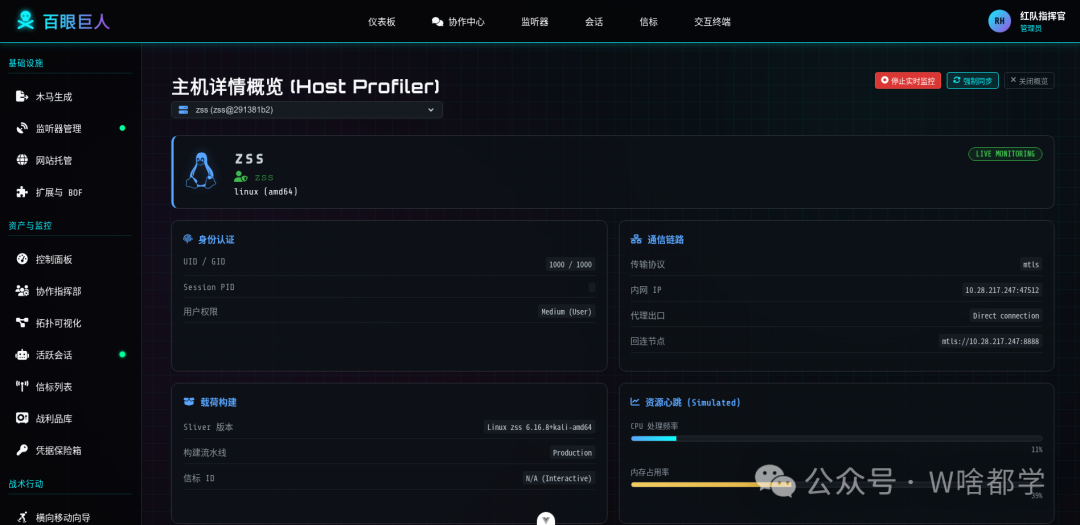The image size is (1080, 525).
Task: Click the 协作指挥部 users icon
Action: (22, 291)
